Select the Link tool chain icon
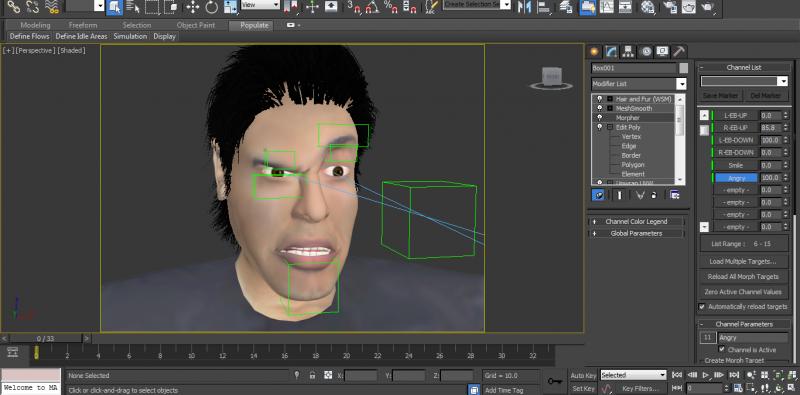The width and height of the screenshot is (800, 395). tap(13, 6)
